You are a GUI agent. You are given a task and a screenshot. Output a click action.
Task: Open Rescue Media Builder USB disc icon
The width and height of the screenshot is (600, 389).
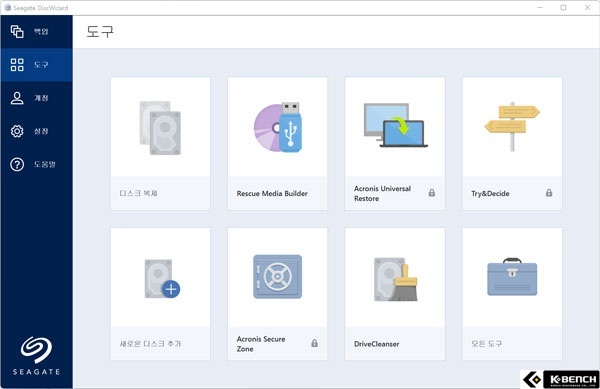click(278, 127)
